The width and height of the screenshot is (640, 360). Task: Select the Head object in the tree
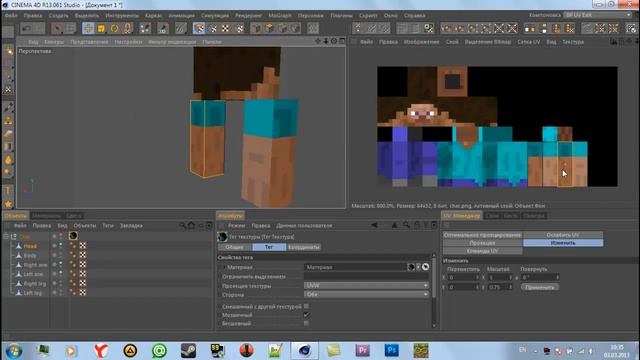tap(30, 246)
